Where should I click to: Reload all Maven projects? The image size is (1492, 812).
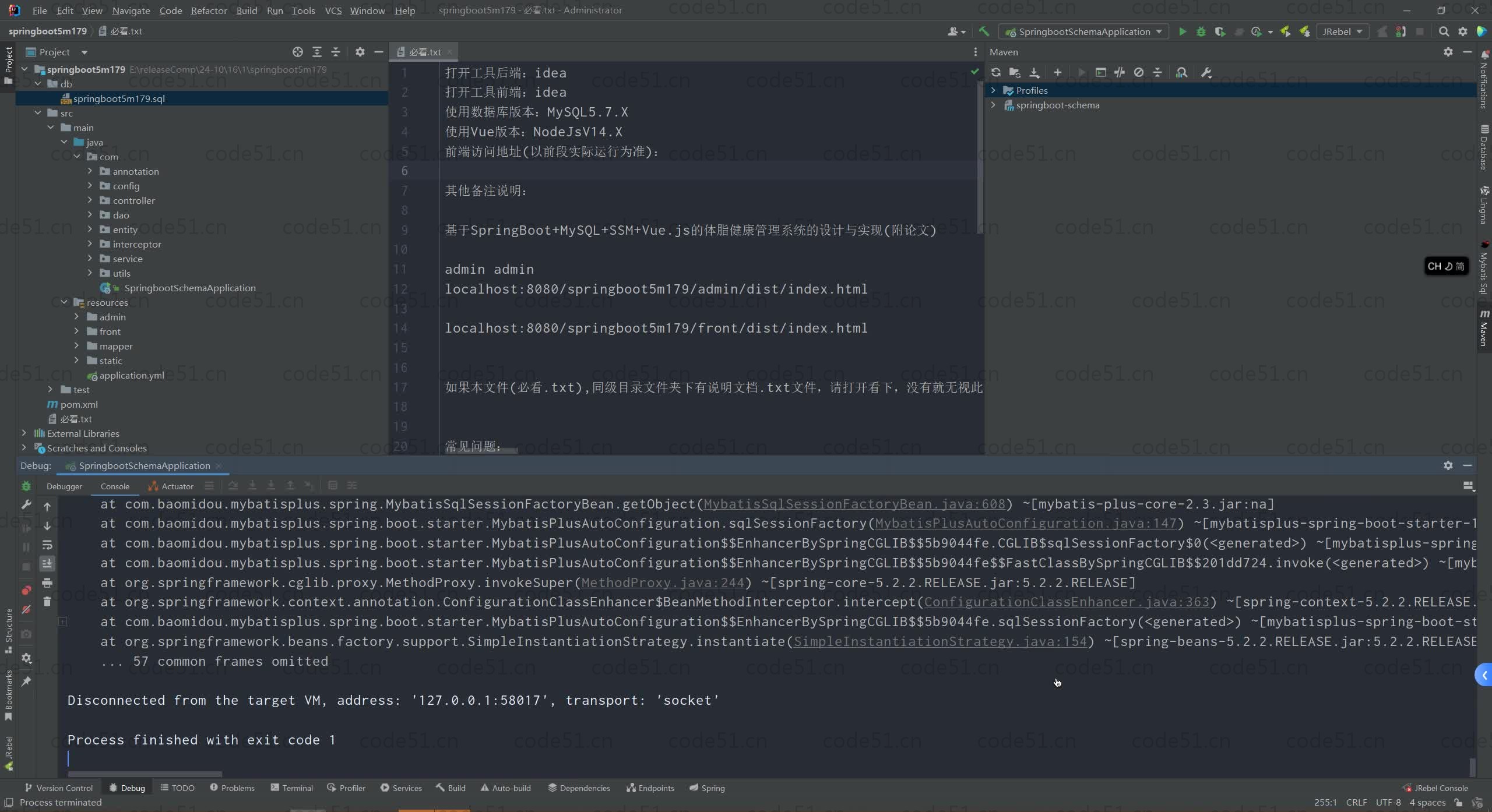[x=995, y=72]
